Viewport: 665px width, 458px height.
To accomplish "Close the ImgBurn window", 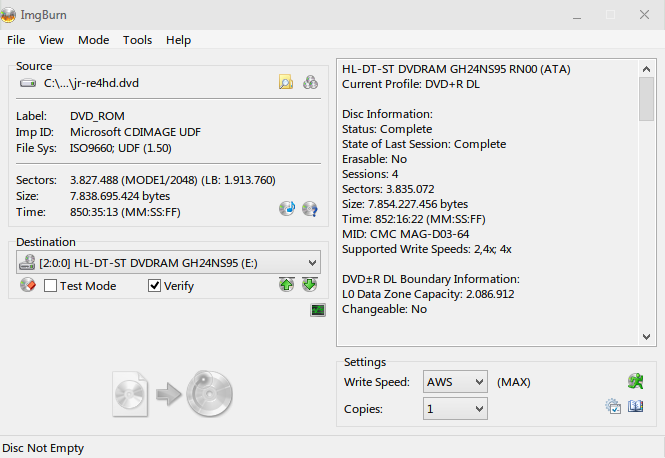I will [x=644, y=15].
